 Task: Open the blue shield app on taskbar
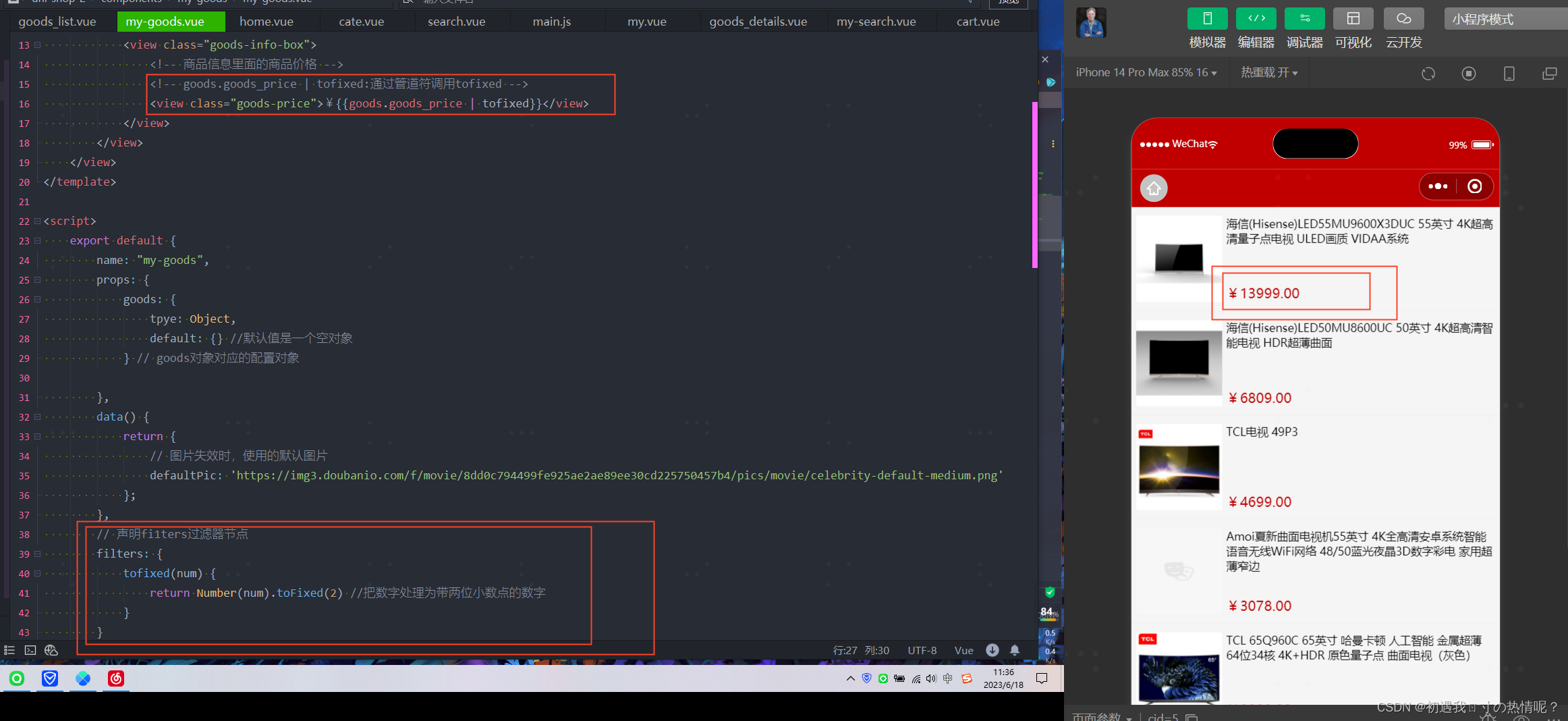tap(50, 678)
